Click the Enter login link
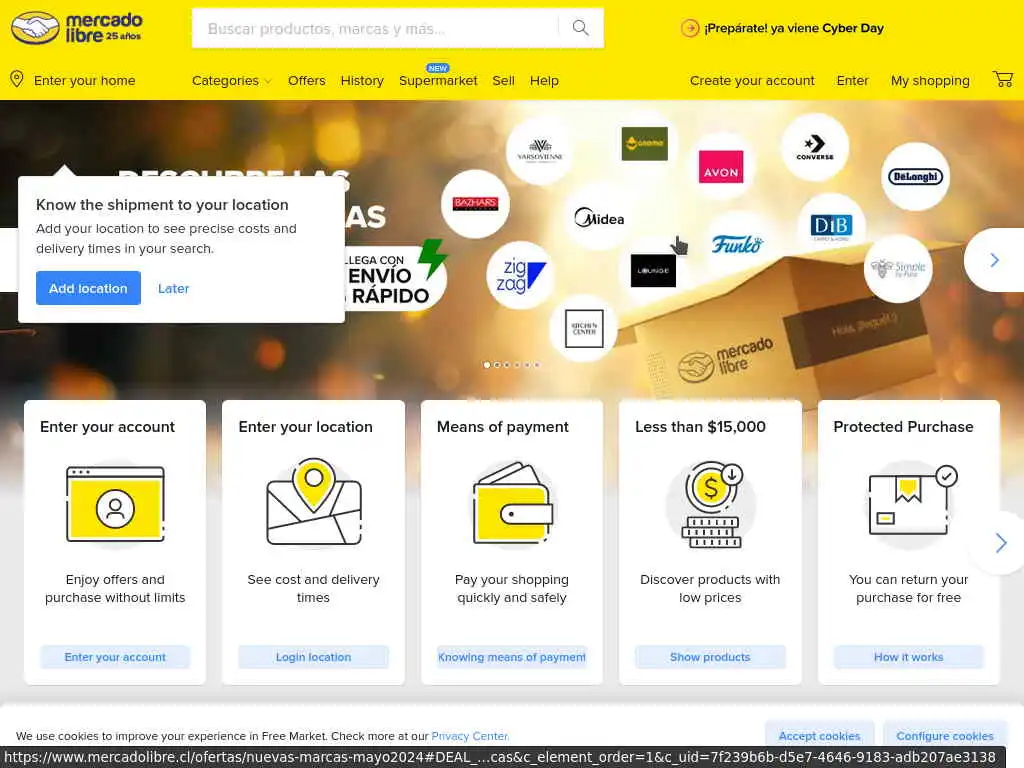Screen dimensions: 1024x768 tap(852, 80)
